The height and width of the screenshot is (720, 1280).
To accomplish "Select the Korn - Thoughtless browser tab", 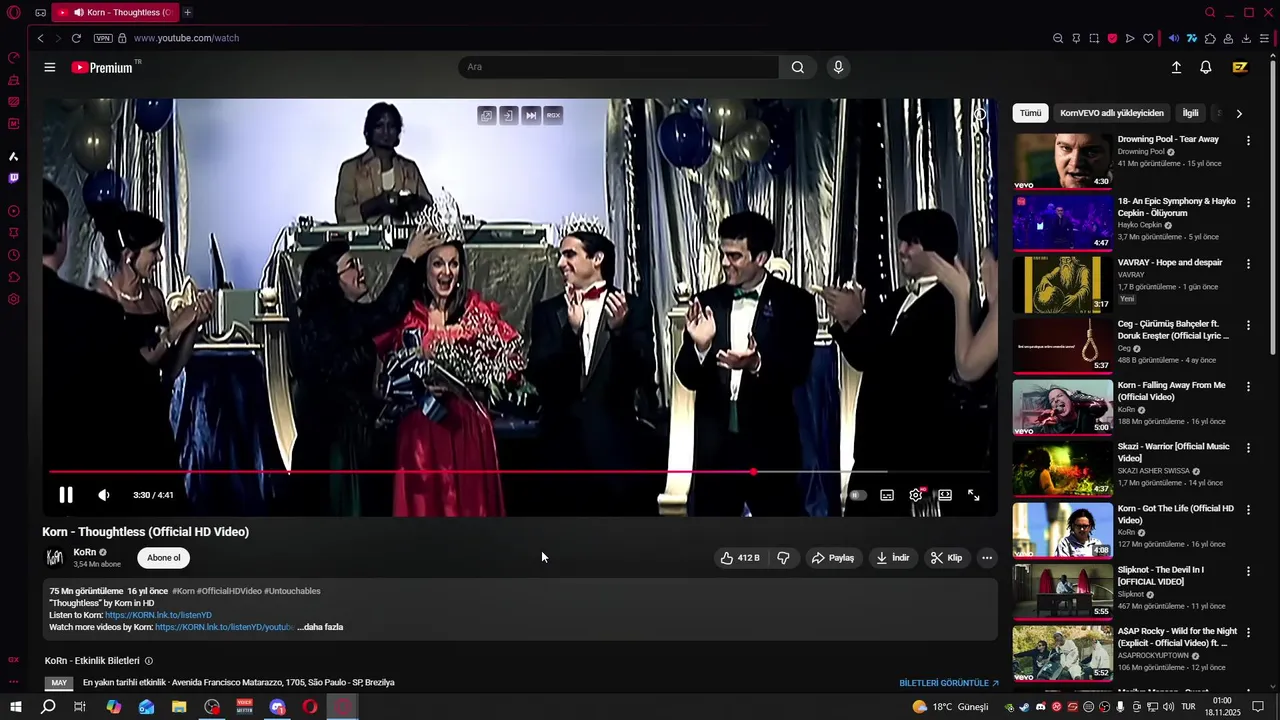I will [114, 12].
